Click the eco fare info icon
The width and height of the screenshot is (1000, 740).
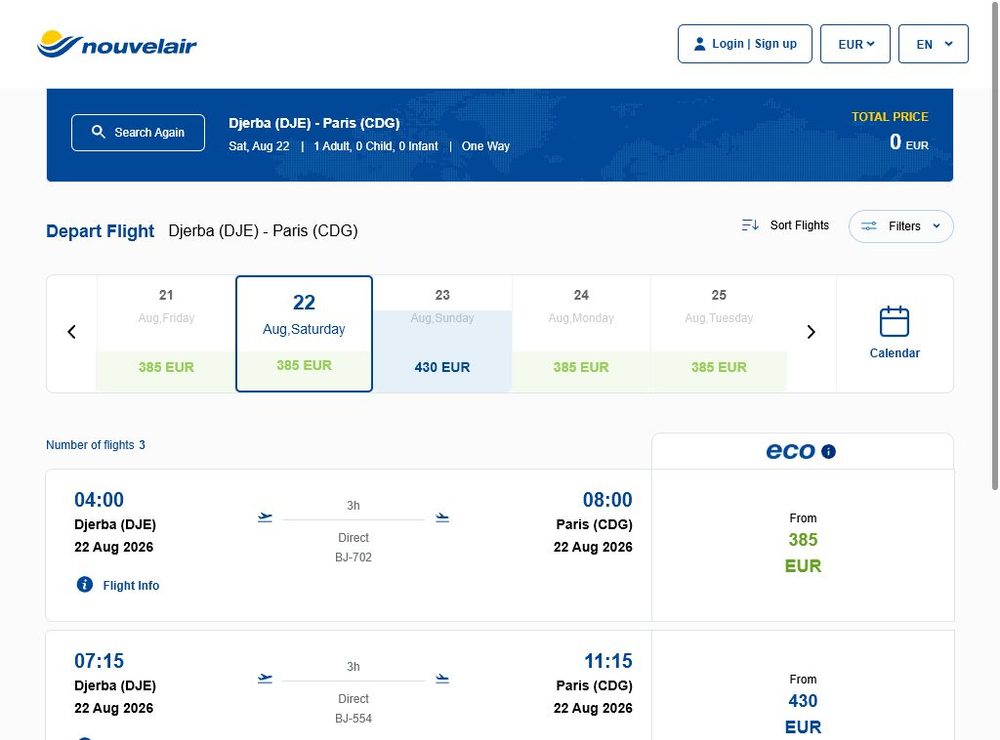(828, 452)
